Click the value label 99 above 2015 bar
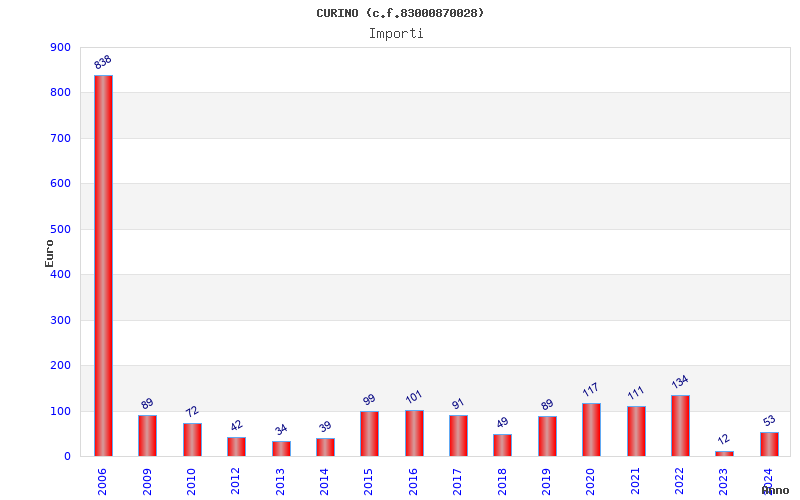 click(369, 399)
